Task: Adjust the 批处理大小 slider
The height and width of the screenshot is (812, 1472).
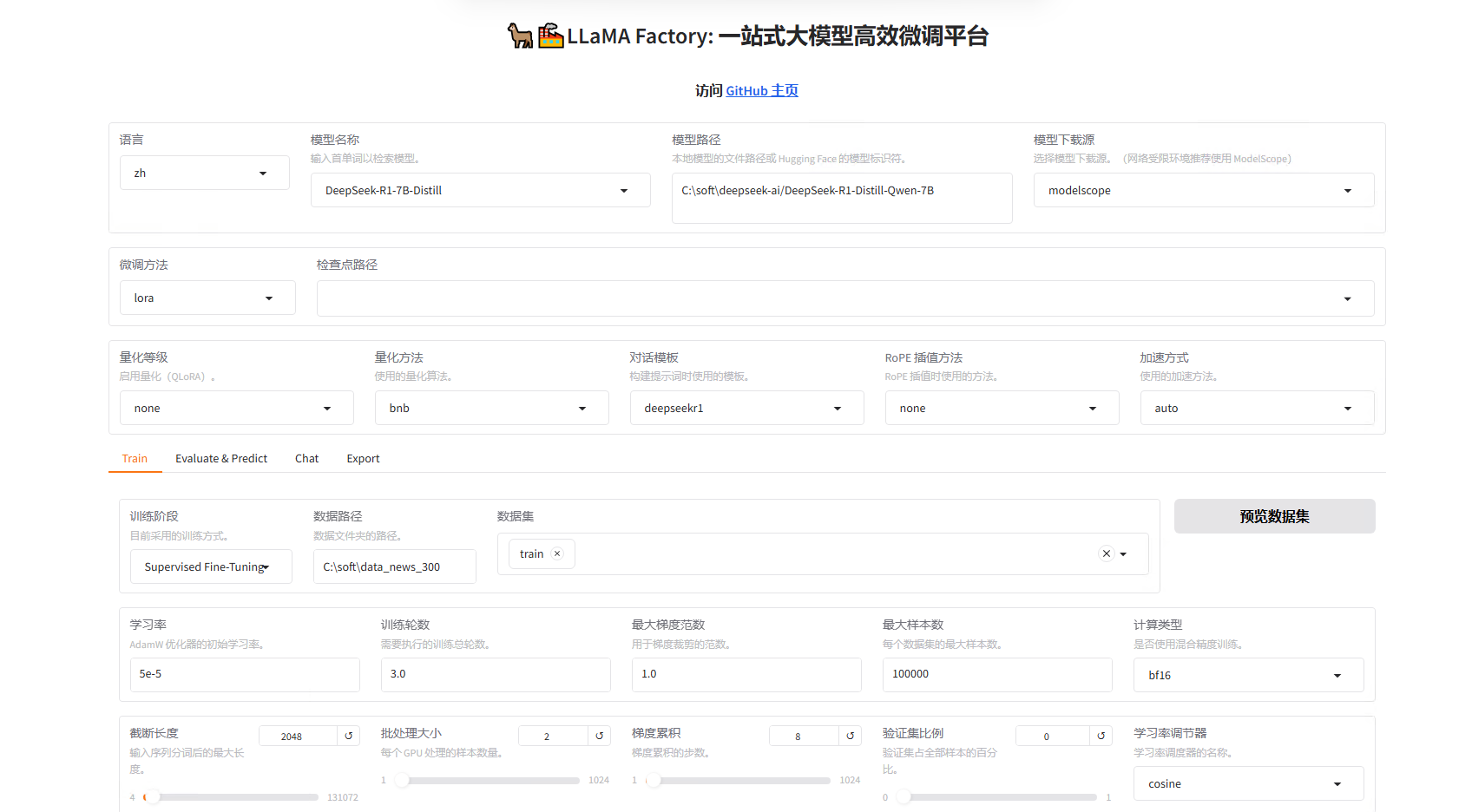Action: pos(486,780)
